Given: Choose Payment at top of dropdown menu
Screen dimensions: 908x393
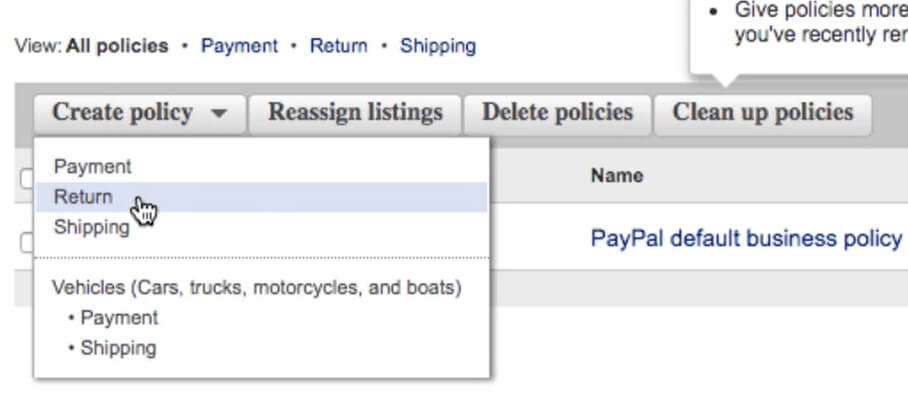Looking at the screenshot, I should pyautogui.click(x=93, y=167).
